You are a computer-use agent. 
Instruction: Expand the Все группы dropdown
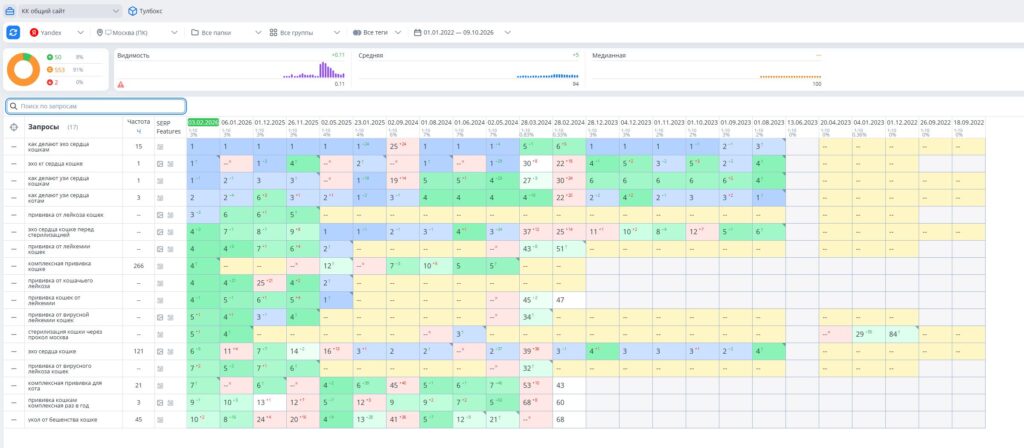point(305,32)
